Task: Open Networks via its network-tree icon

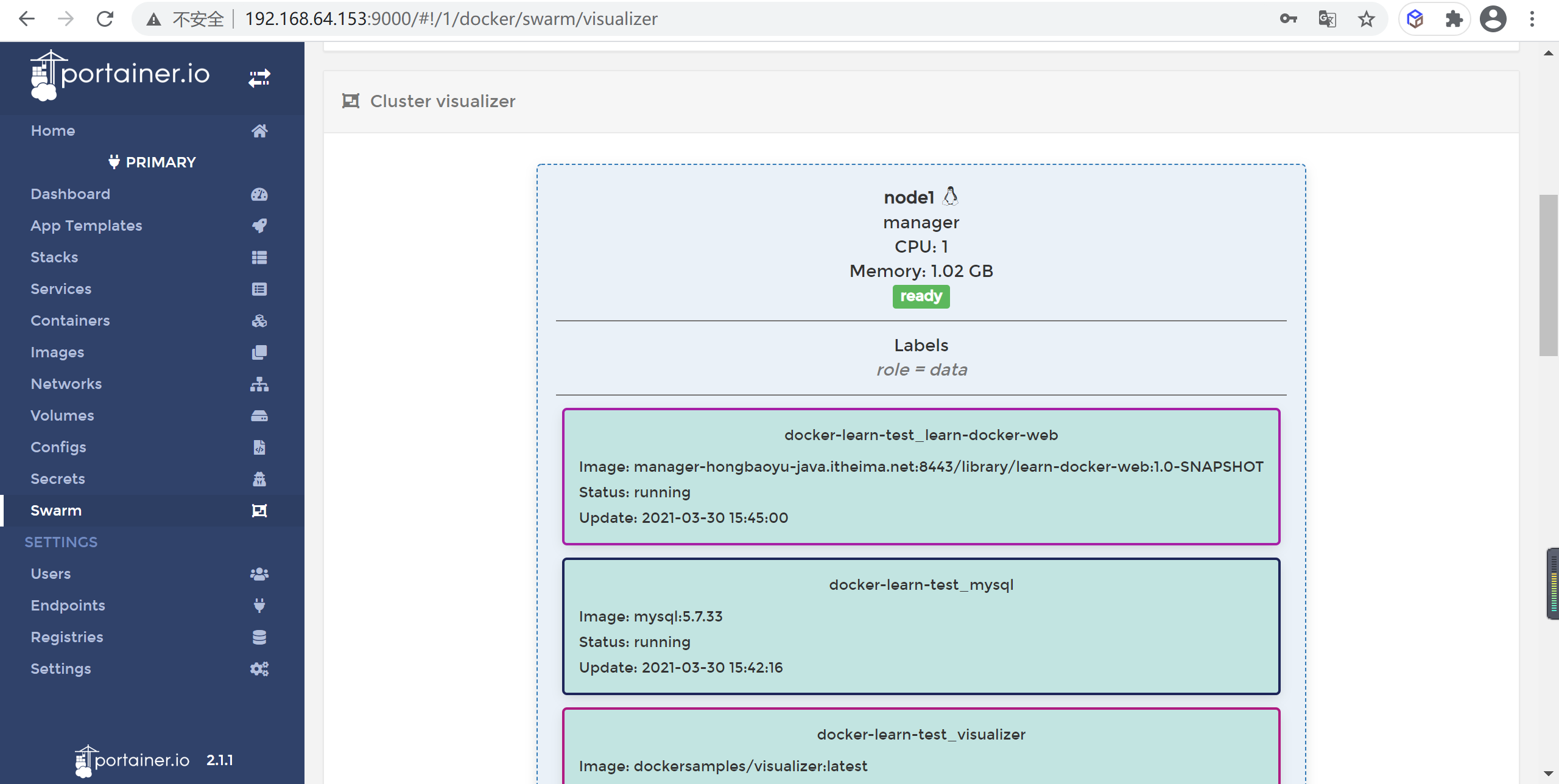Action: click(x=260, y=383)
